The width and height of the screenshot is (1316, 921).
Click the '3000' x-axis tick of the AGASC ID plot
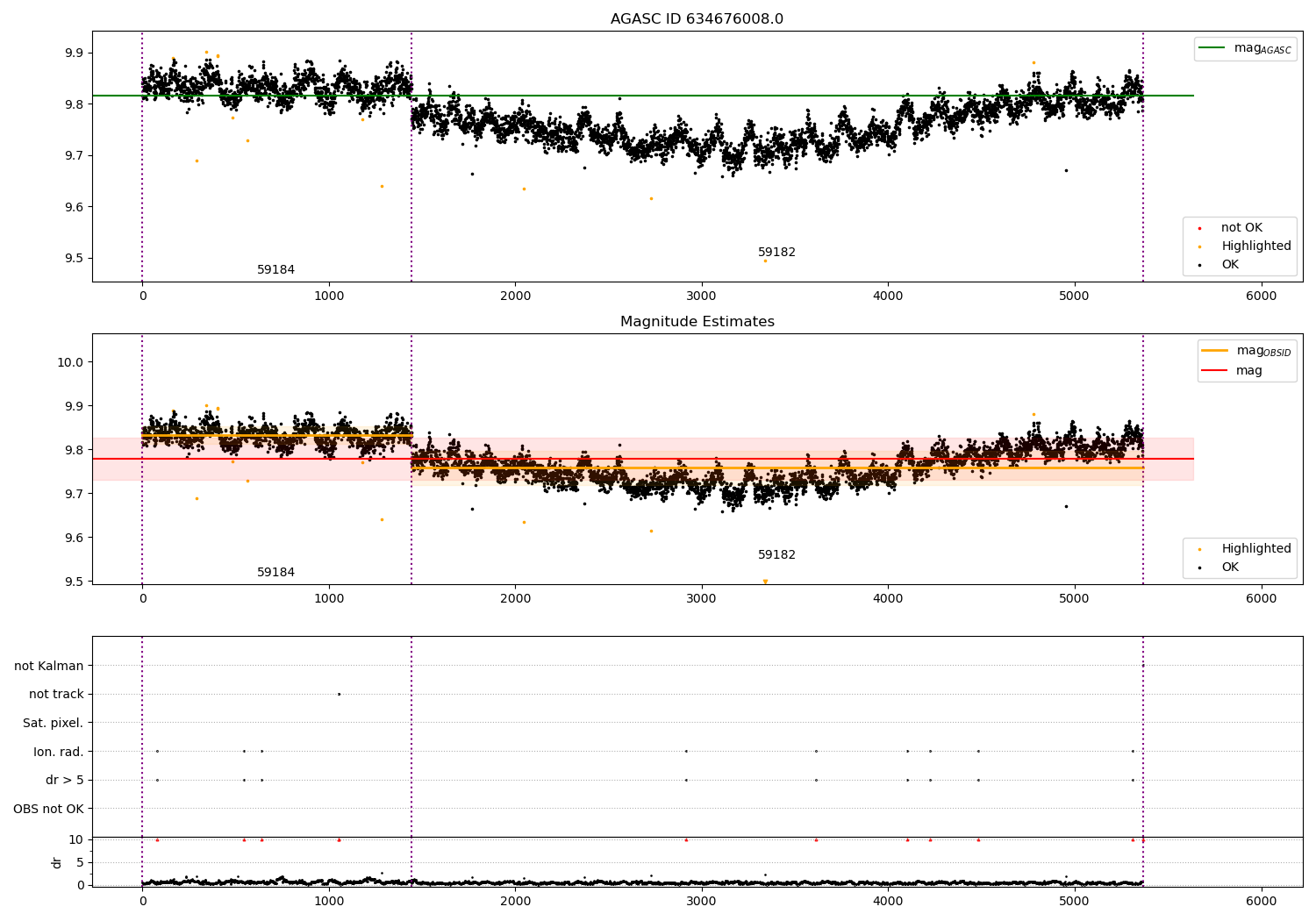pos(702,296)
